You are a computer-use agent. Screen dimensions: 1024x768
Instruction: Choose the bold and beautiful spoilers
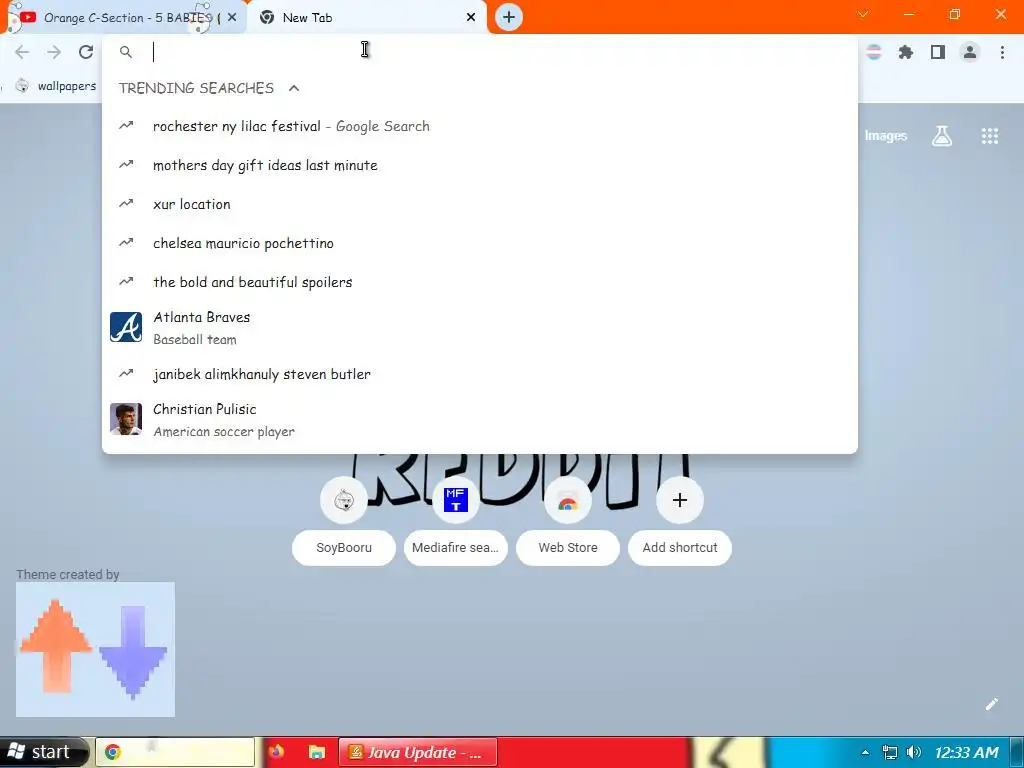479,282
